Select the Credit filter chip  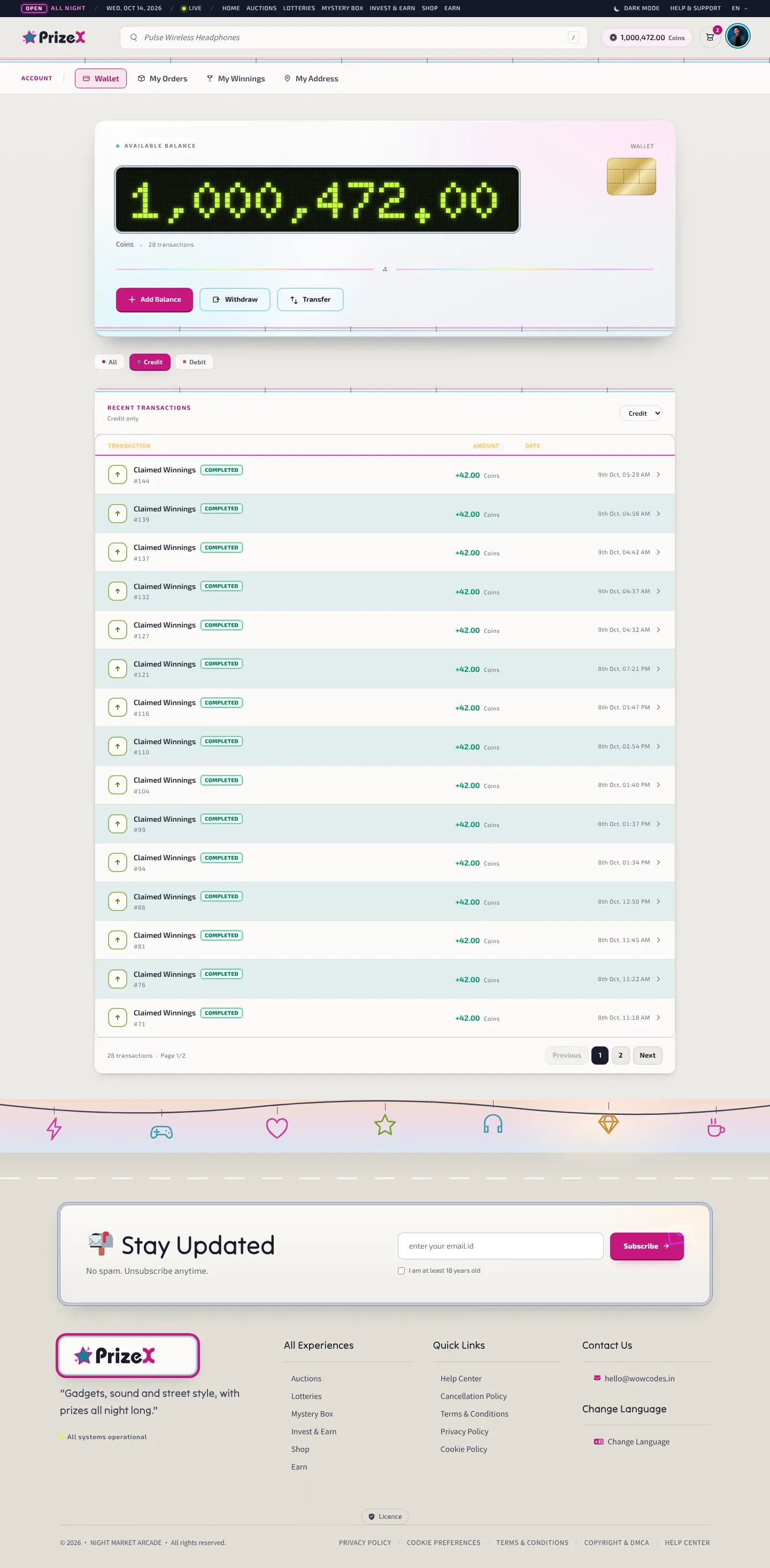150,362
